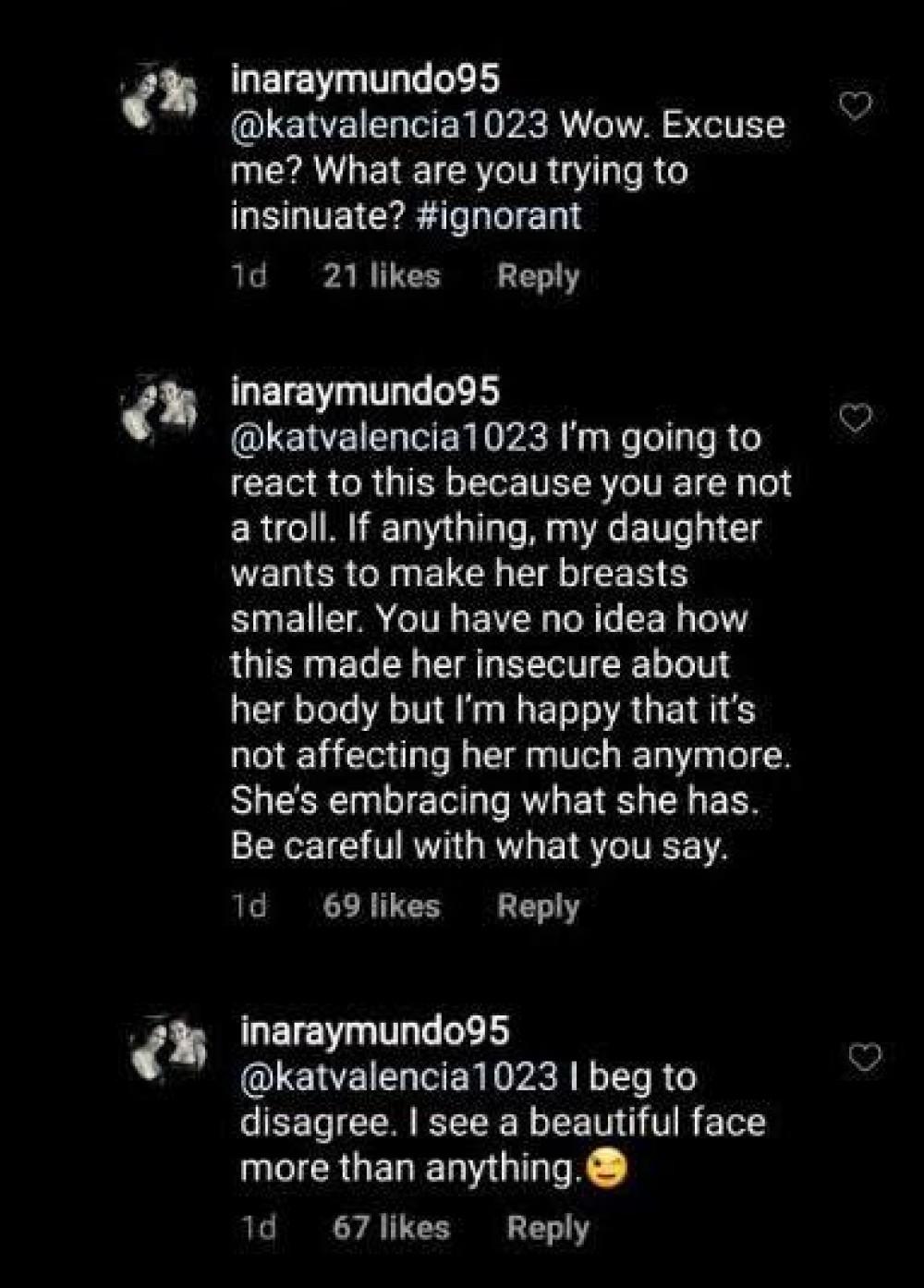Heart the "I beg to disagree" comment
Screen dimensions: 924x1288
pos(865,1059)
